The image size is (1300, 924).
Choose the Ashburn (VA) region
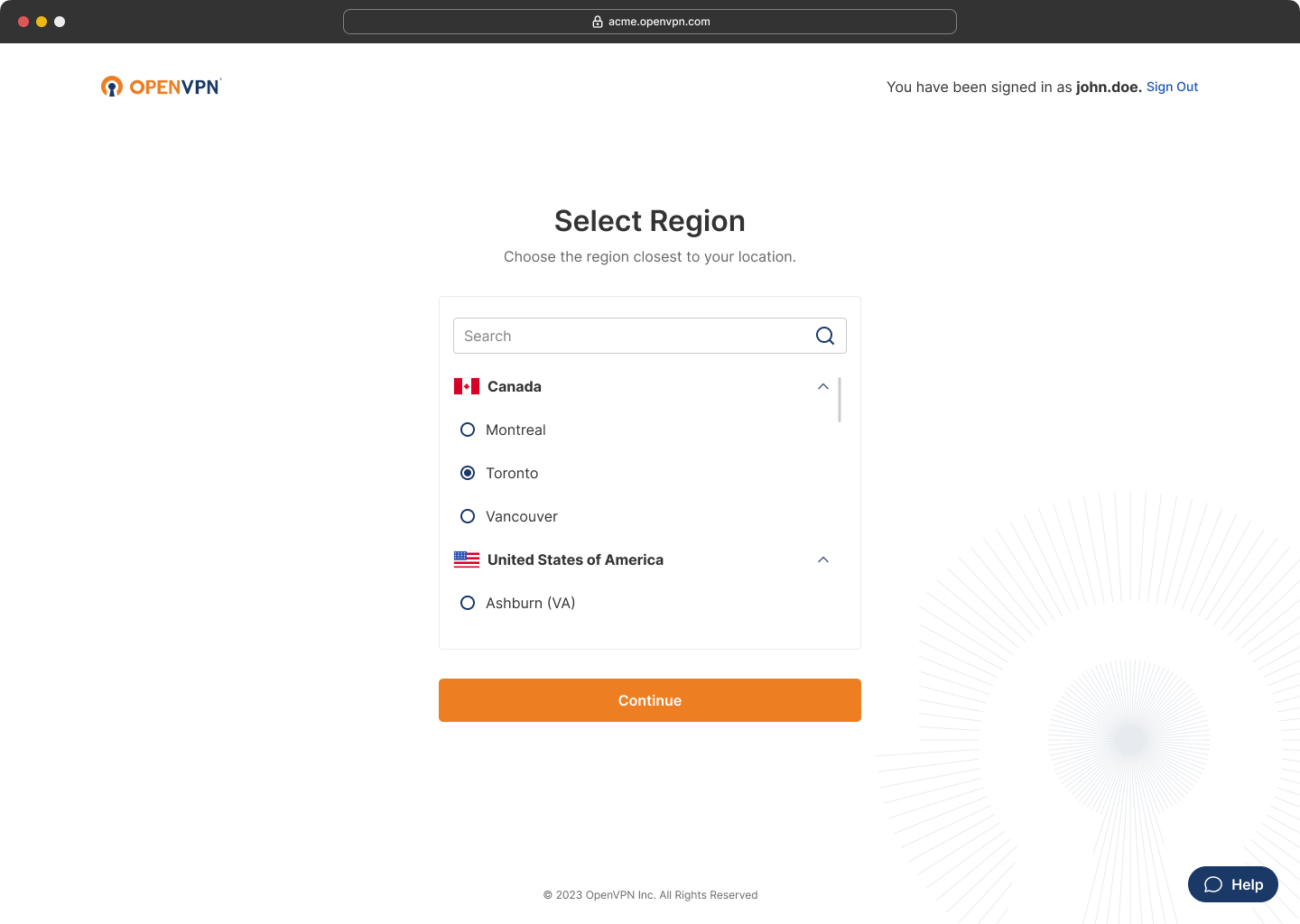[468, 603]
